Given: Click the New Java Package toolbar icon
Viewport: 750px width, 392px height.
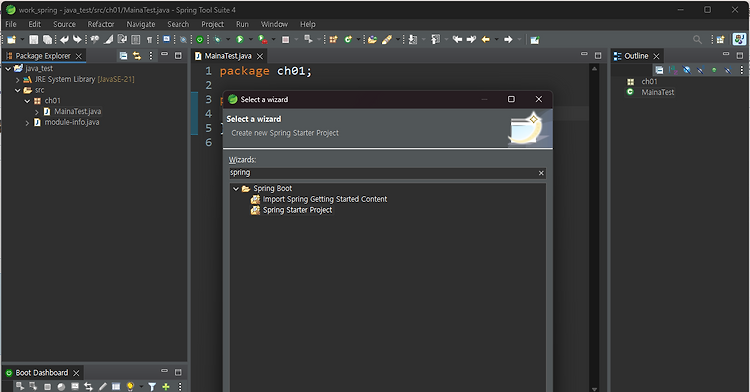Looking at the screenshot, I should pos(333,40).
